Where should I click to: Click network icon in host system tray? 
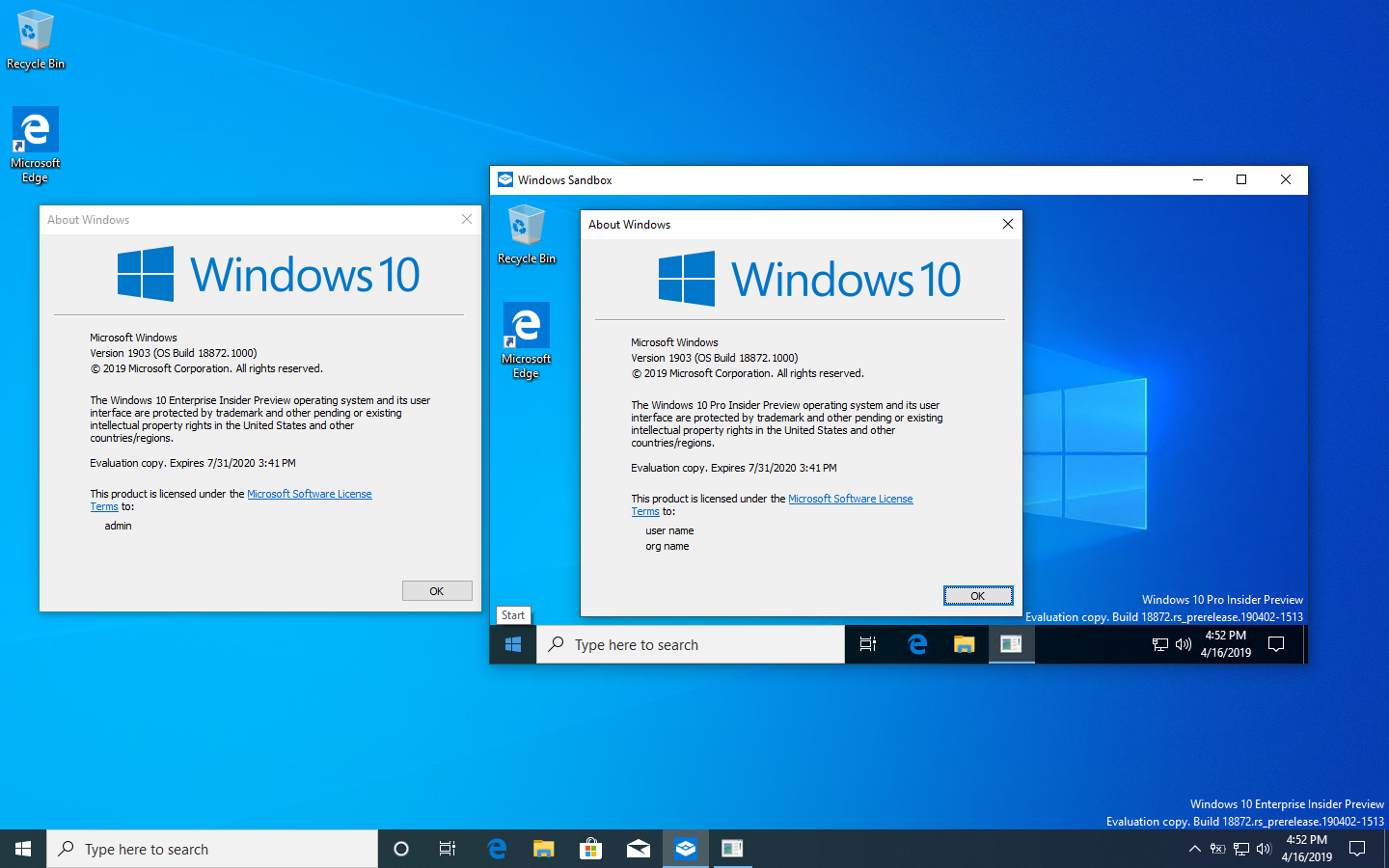click(x=1241, y=849)
